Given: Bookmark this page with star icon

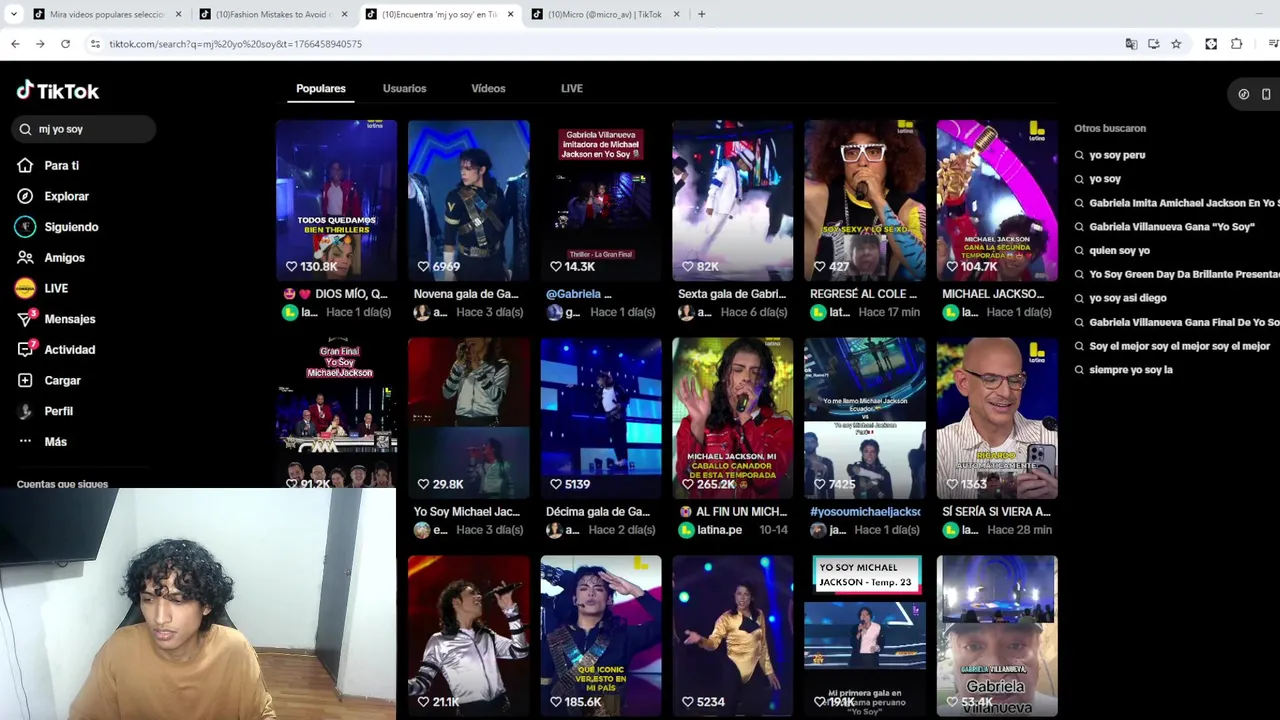Looking at the screenshot, I should 1176,44.
